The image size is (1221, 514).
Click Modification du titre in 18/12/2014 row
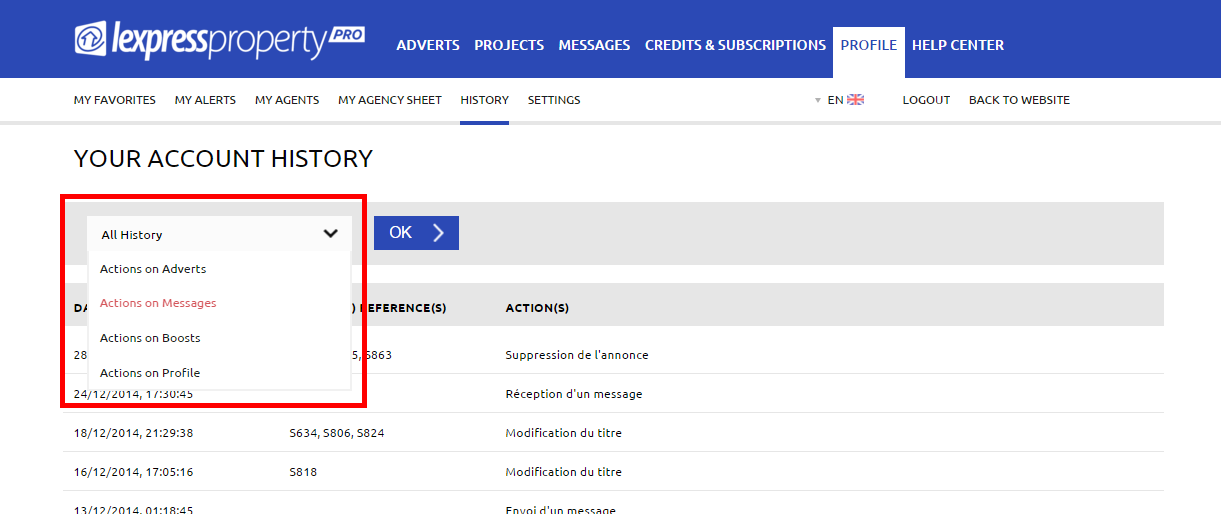click(x=564, y=433)
